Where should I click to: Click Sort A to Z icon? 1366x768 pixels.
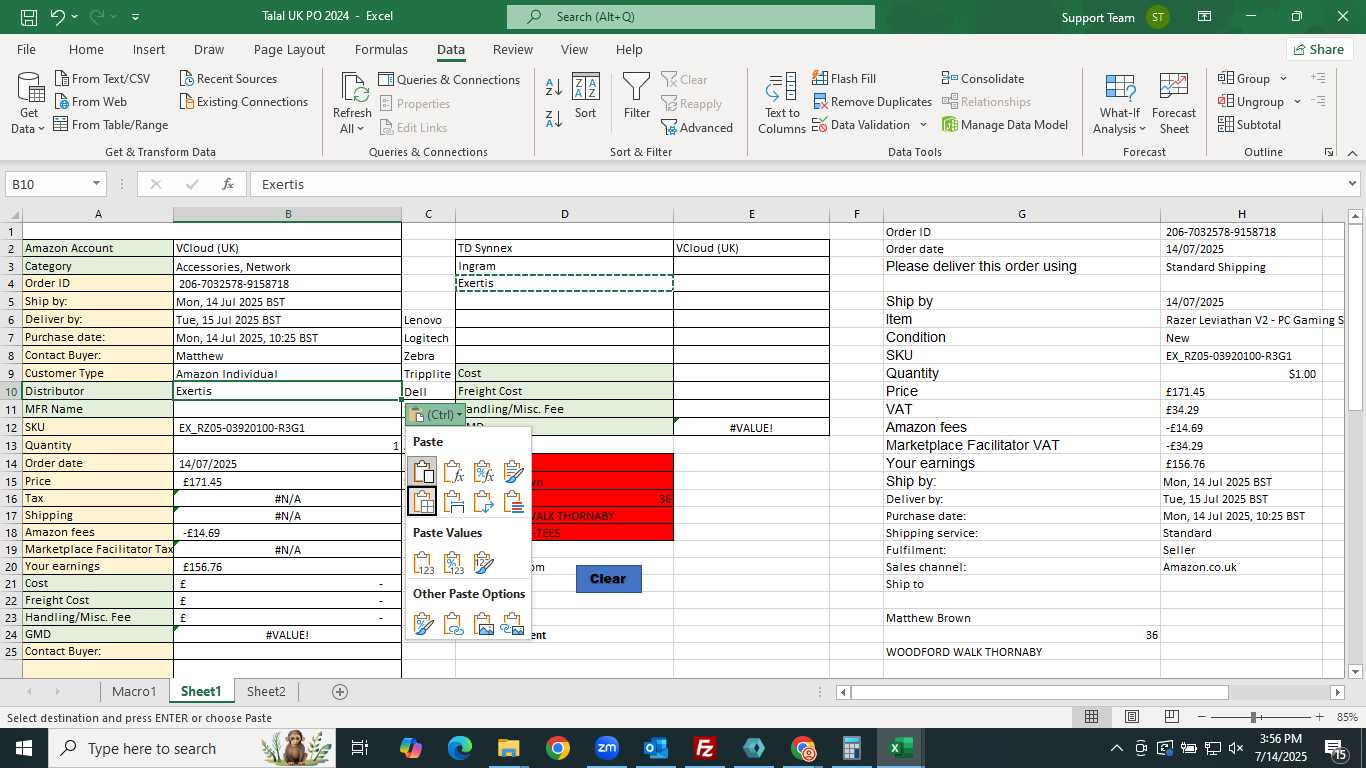(553, 87)
